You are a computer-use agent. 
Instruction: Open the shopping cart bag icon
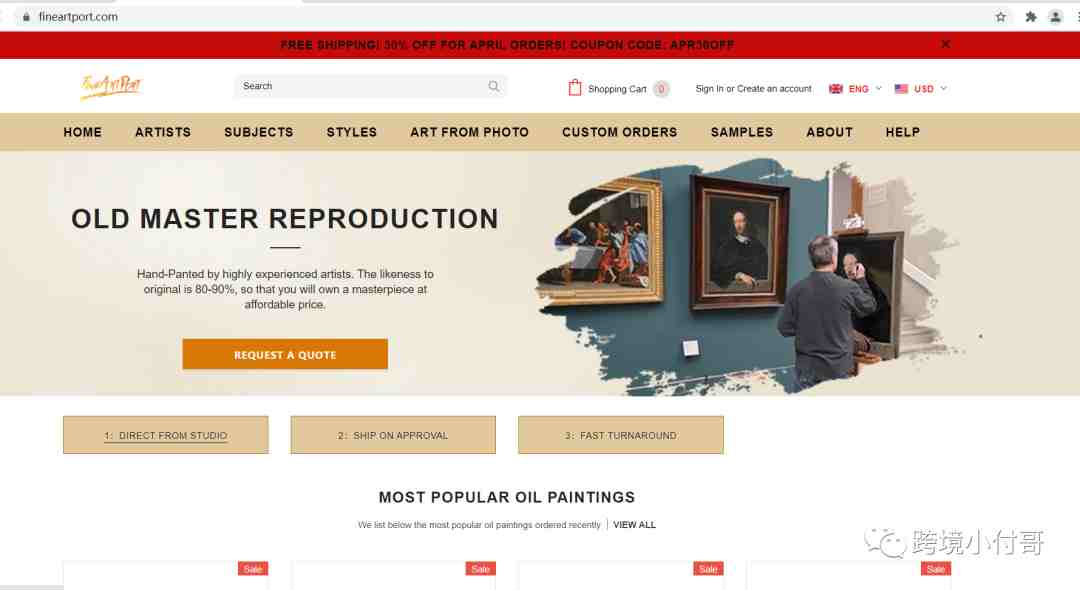click(x=574, y=87)
